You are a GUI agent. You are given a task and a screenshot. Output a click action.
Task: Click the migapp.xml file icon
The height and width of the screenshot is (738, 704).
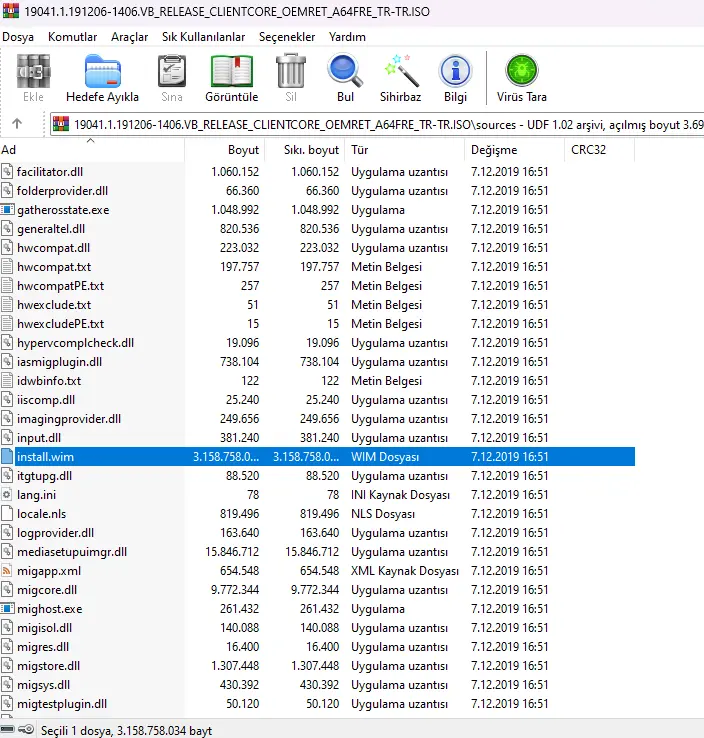(7, 570)
